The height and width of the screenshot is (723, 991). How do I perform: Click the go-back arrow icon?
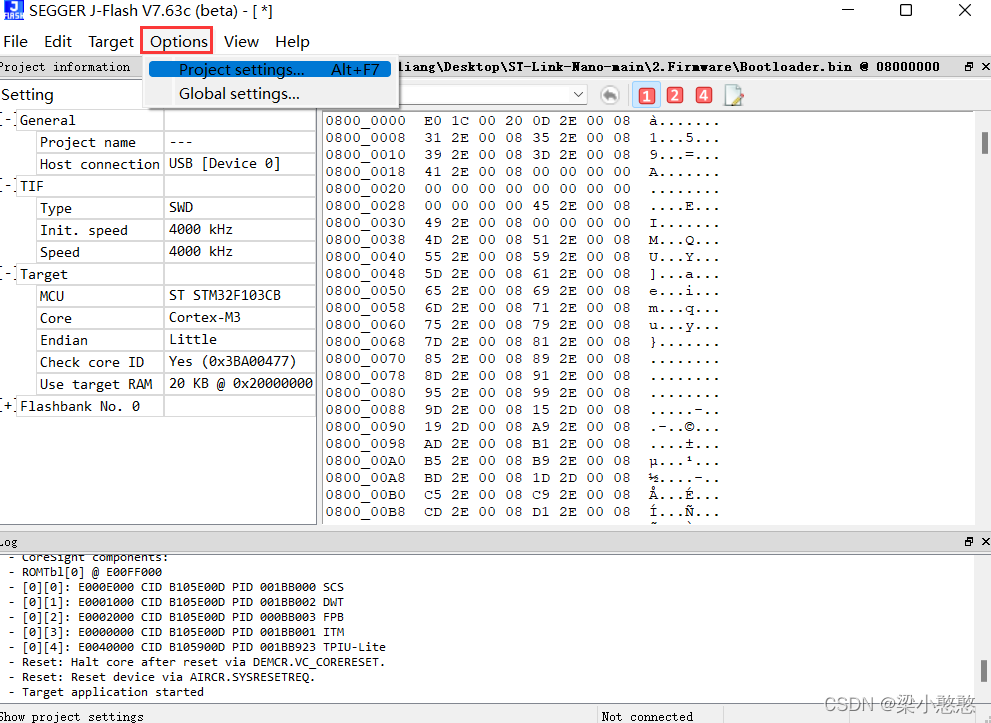point(610,95)
